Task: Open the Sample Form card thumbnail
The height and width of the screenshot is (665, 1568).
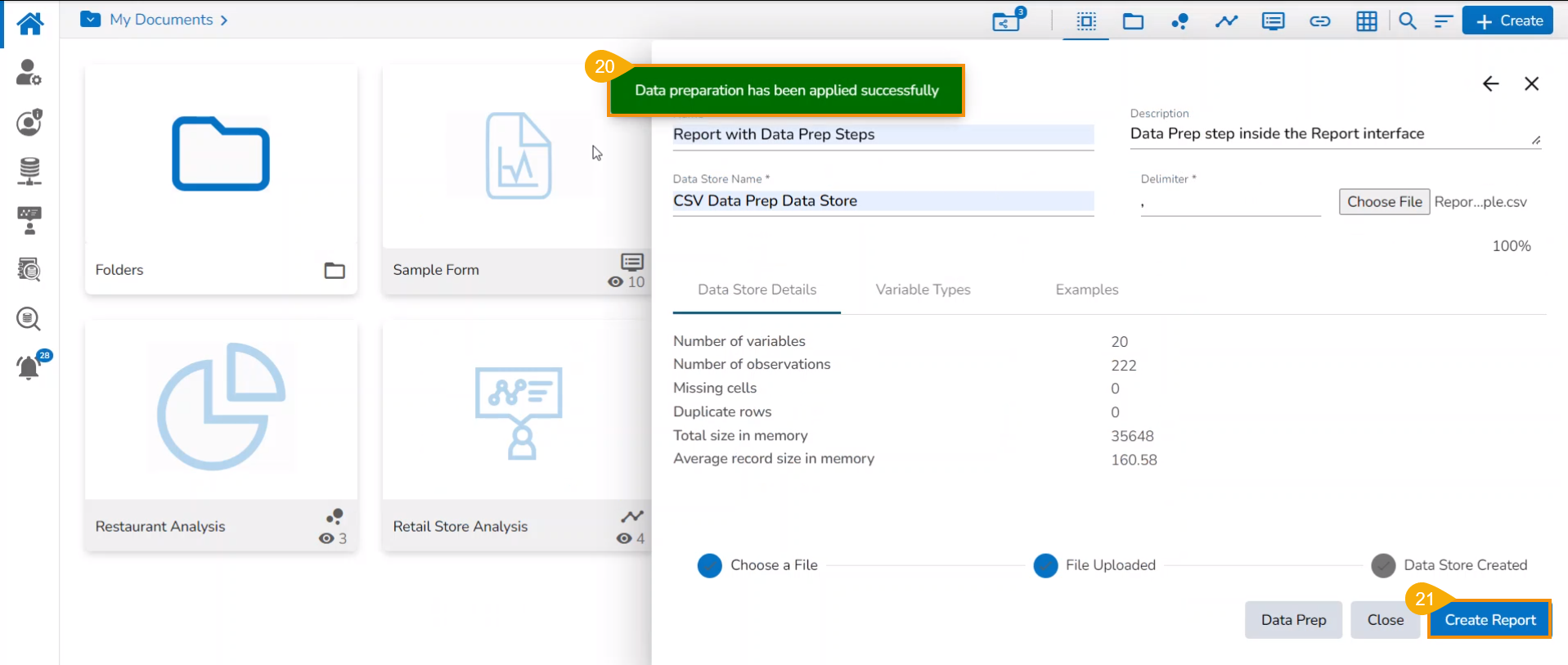Action: point(518,155)
